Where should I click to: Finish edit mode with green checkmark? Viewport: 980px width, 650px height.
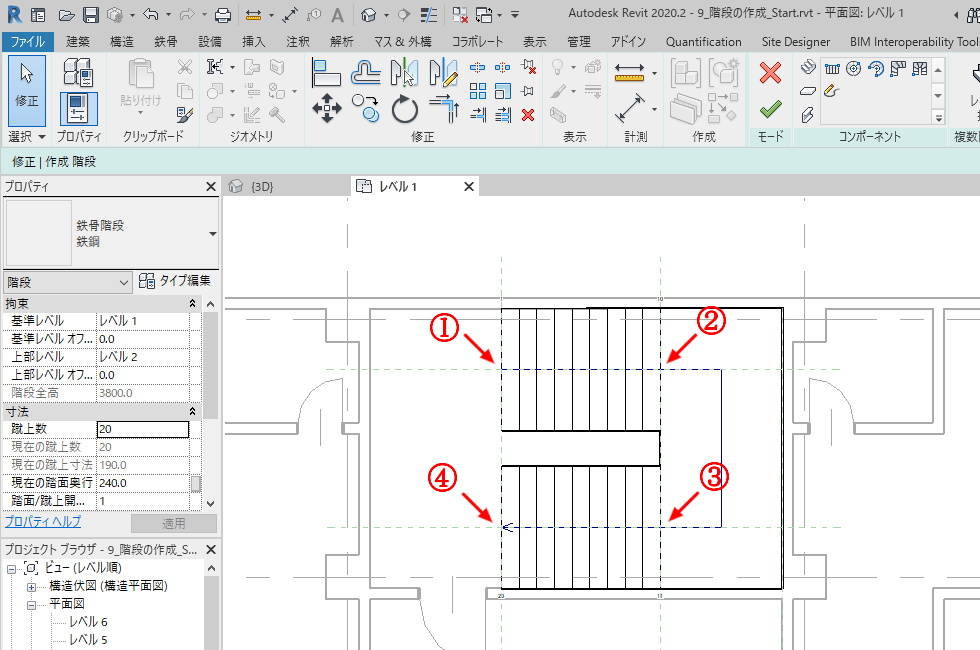click(771, 110)
